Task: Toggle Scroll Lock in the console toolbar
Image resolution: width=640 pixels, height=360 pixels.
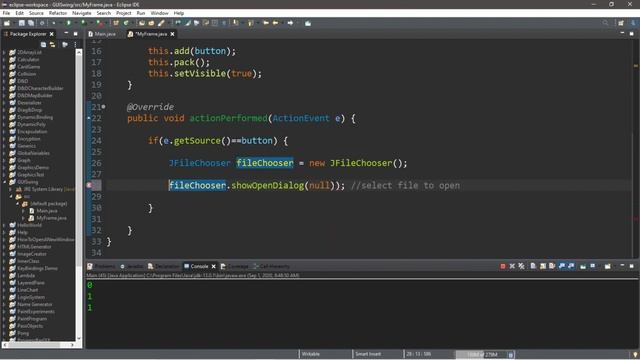Action: tap(542, 266)
